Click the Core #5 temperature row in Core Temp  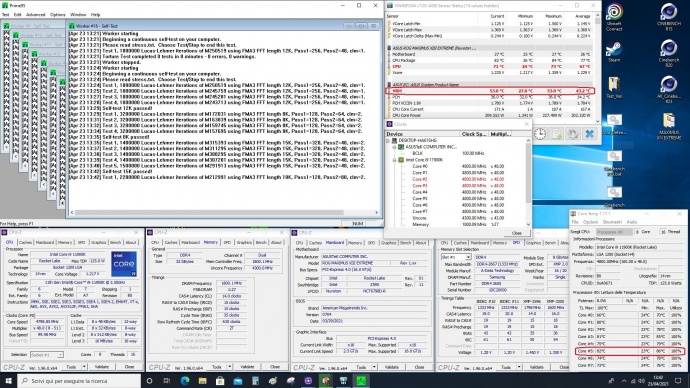(x=630, y=351)
